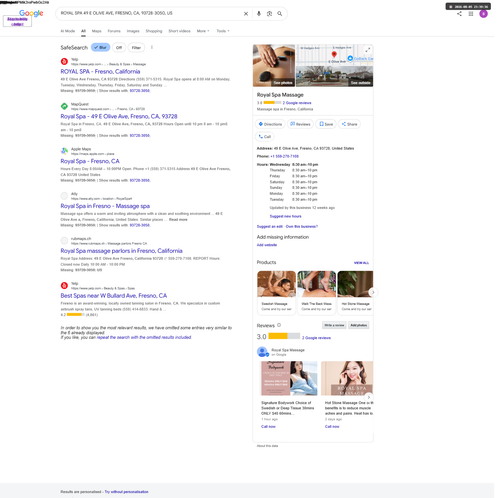
Task: Click the Reviews button in knowledge panel
Action: pos(300,124)
